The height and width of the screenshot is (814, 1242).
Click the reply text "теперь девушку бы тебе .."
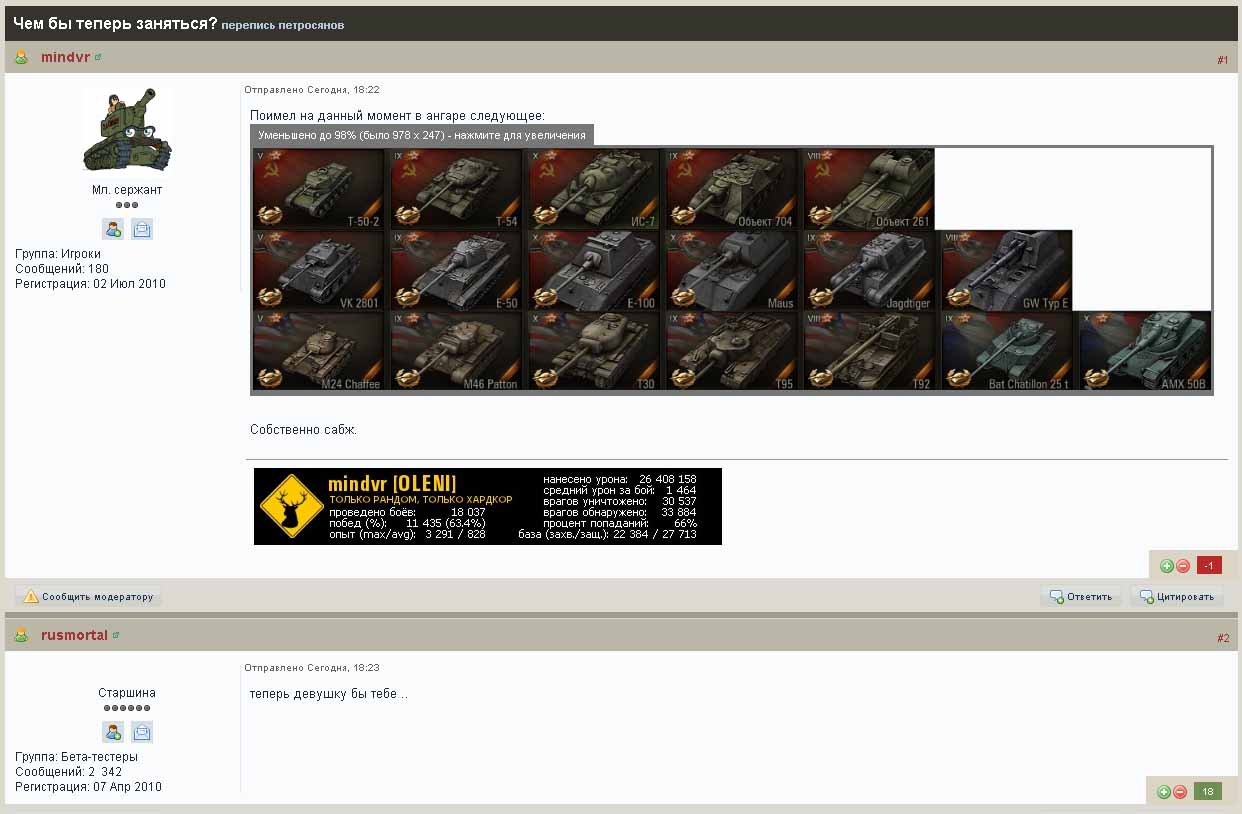[x=329, y=693]
